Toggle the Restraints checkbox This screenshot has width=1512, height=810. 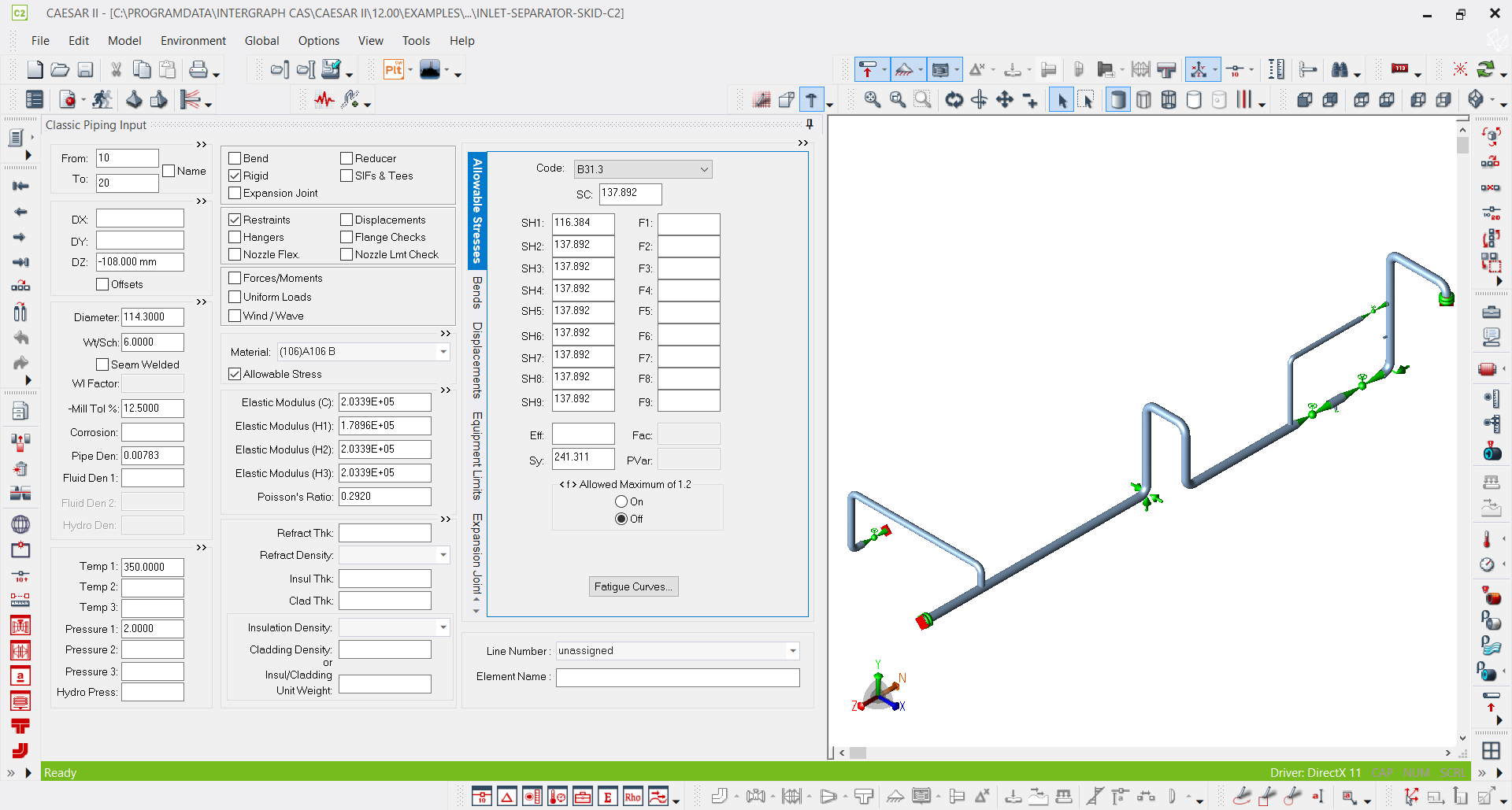coord(235,220)
